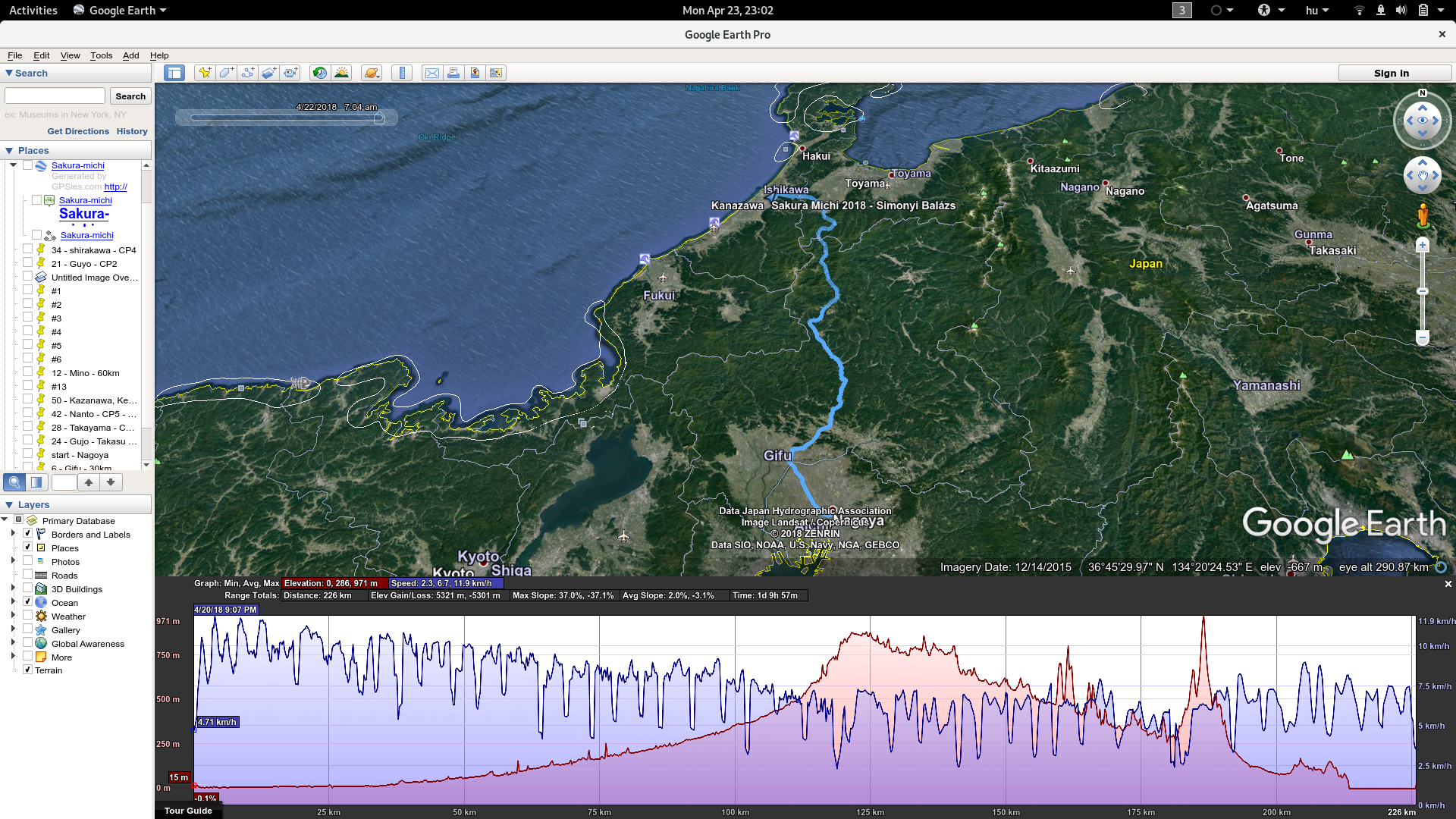Save image of current view

(475, 73)
